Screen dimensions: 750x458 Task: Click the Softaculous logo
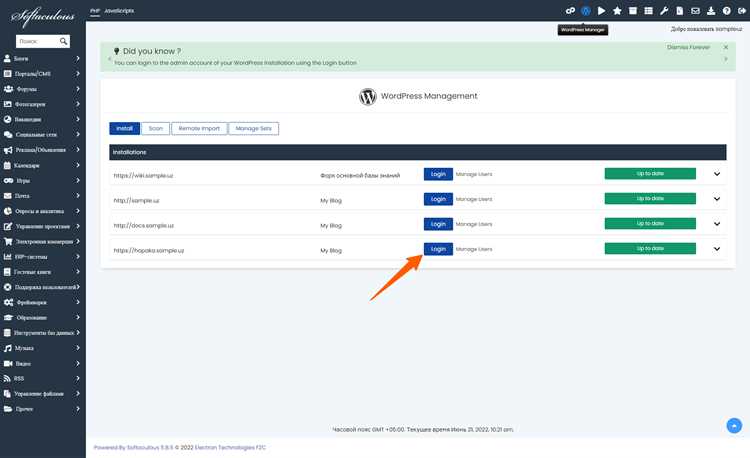pos(43,17)
